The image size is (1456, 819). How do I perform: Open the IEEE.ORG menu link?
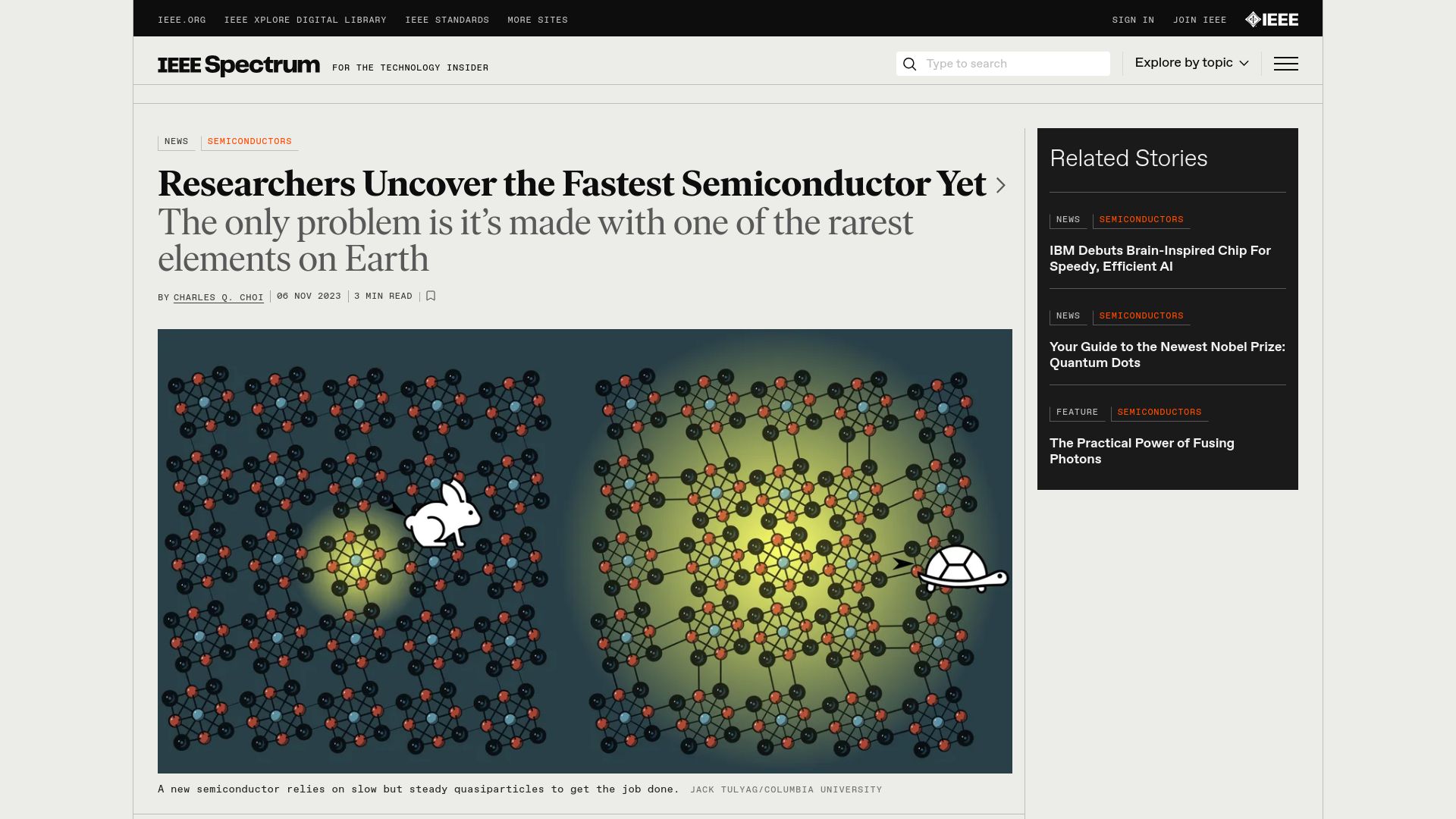(182, 20)
